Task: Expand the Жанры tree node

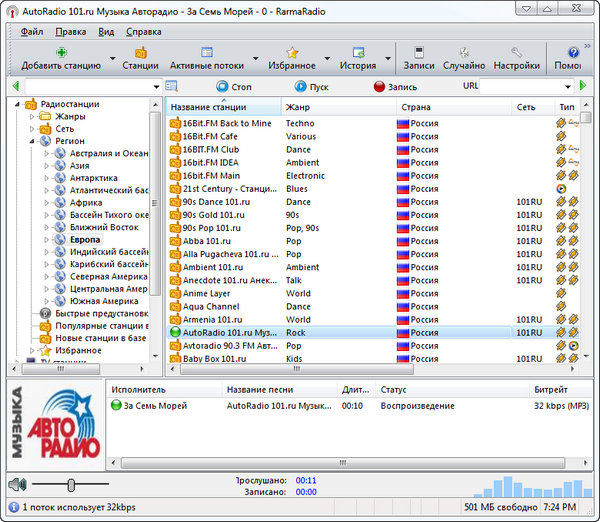Action: [x=33, y=117]
